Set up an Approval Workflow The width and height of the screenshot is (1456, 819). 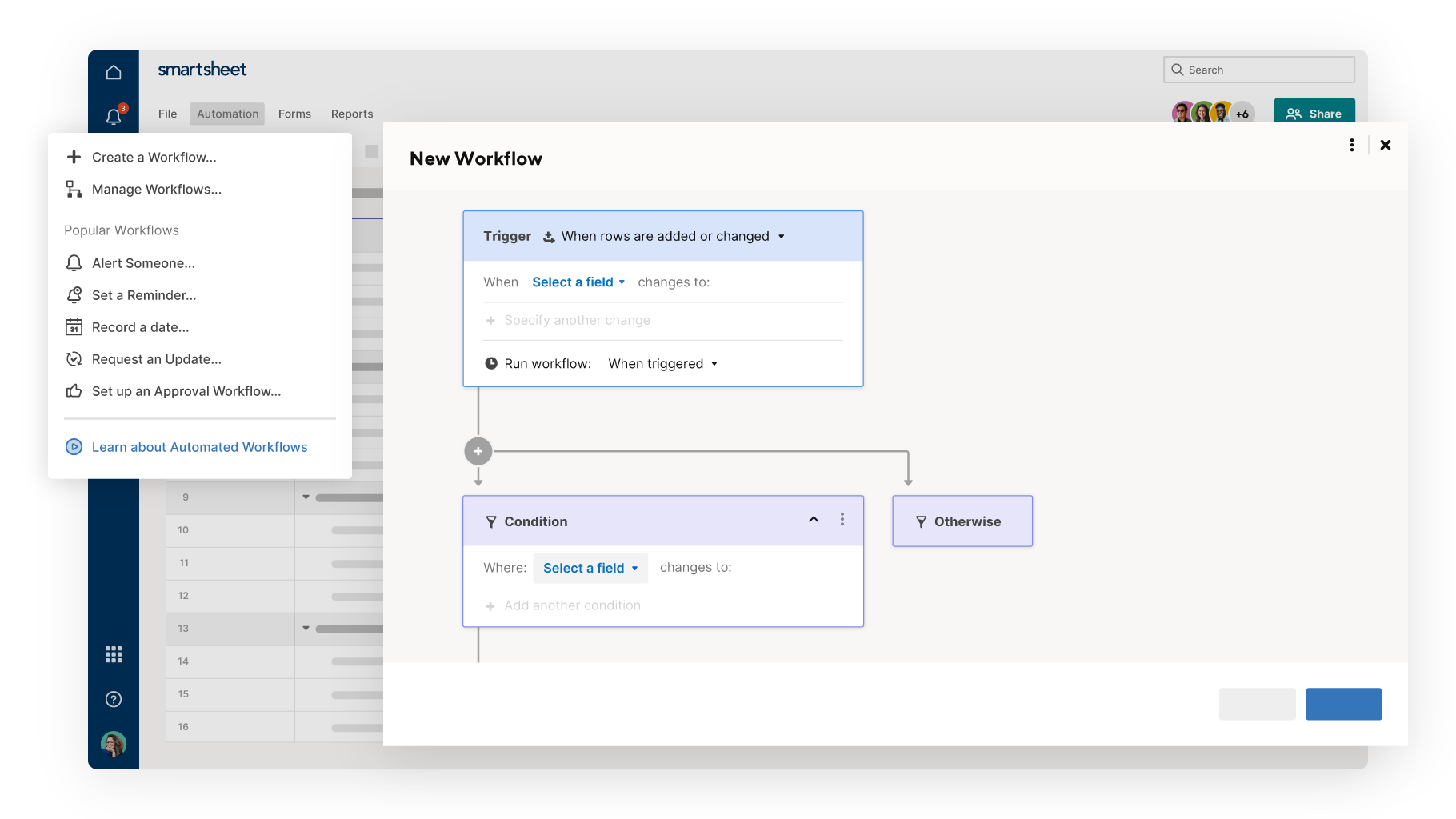[x=186, y=391]
